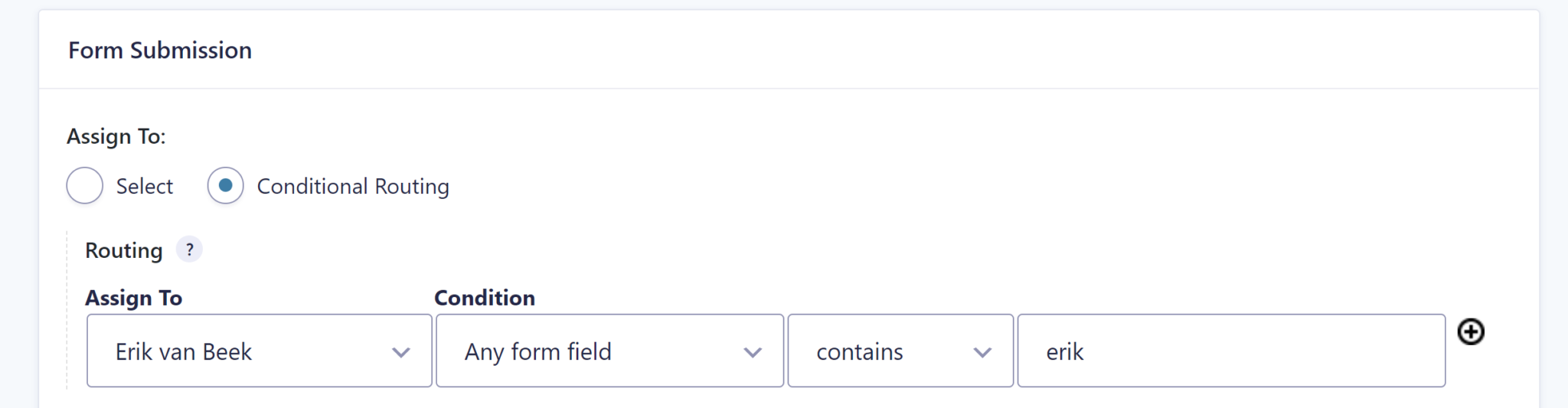Enable the Conditional Routing radio button
The image size is (1568, 408).
point(225,186)
